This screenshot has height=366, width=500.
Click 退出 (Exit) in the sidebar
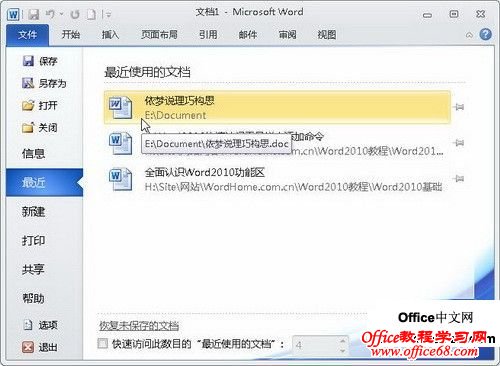[x=41, y=347]
